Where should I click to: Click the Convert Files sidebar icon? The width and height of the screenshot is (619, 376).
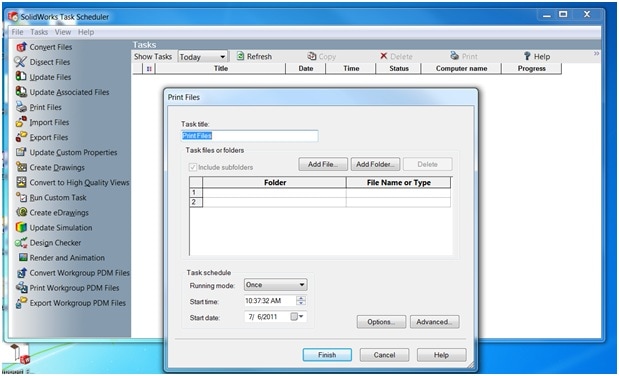tap(21, 47)
